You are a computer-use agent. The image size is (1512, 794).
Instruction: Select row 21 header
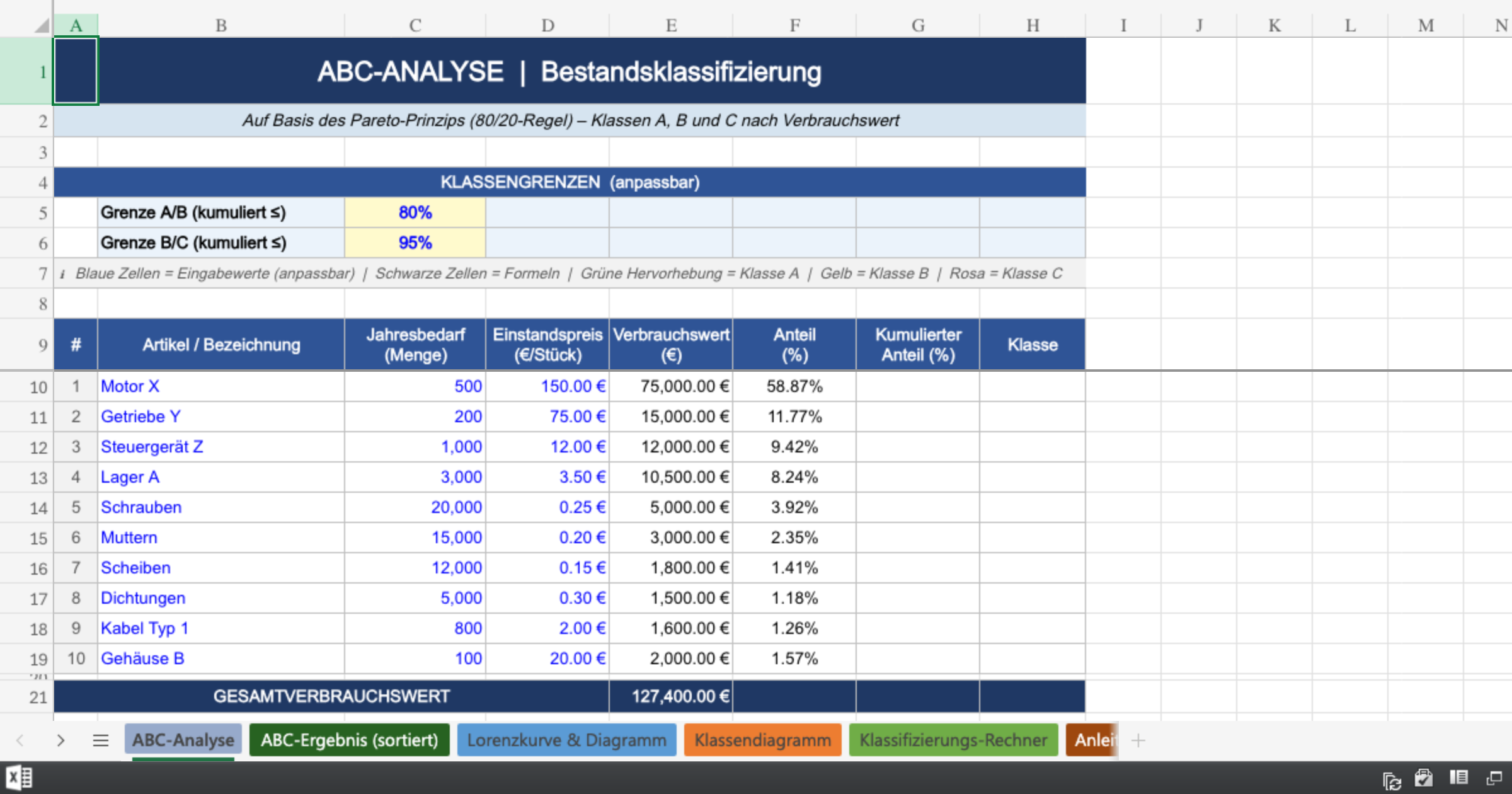click(26, 697)
